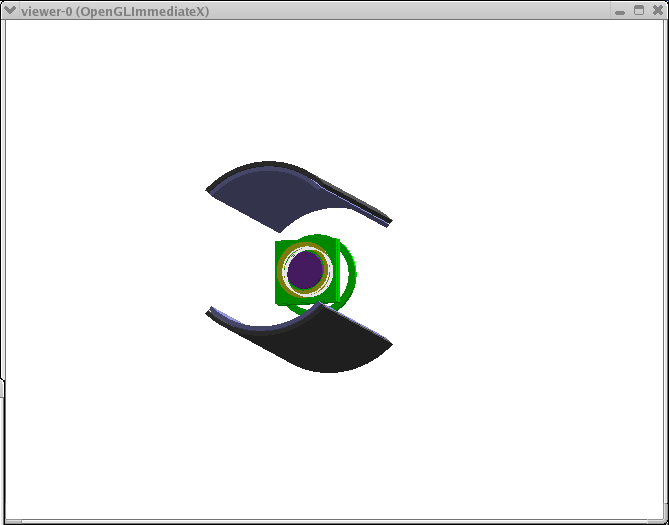The width and height of the screenshot is (669, 525).
Task: Select the right tip of the lower blade
Action: pos(390,346)
